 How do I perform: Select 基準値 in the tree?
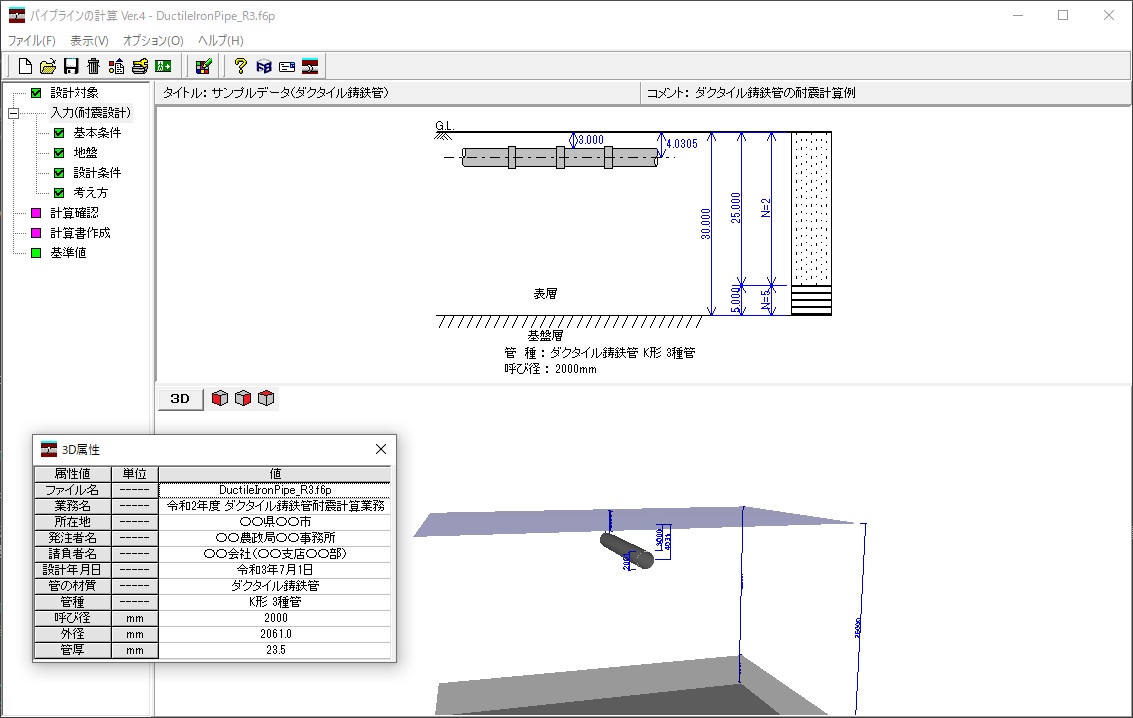68,253
